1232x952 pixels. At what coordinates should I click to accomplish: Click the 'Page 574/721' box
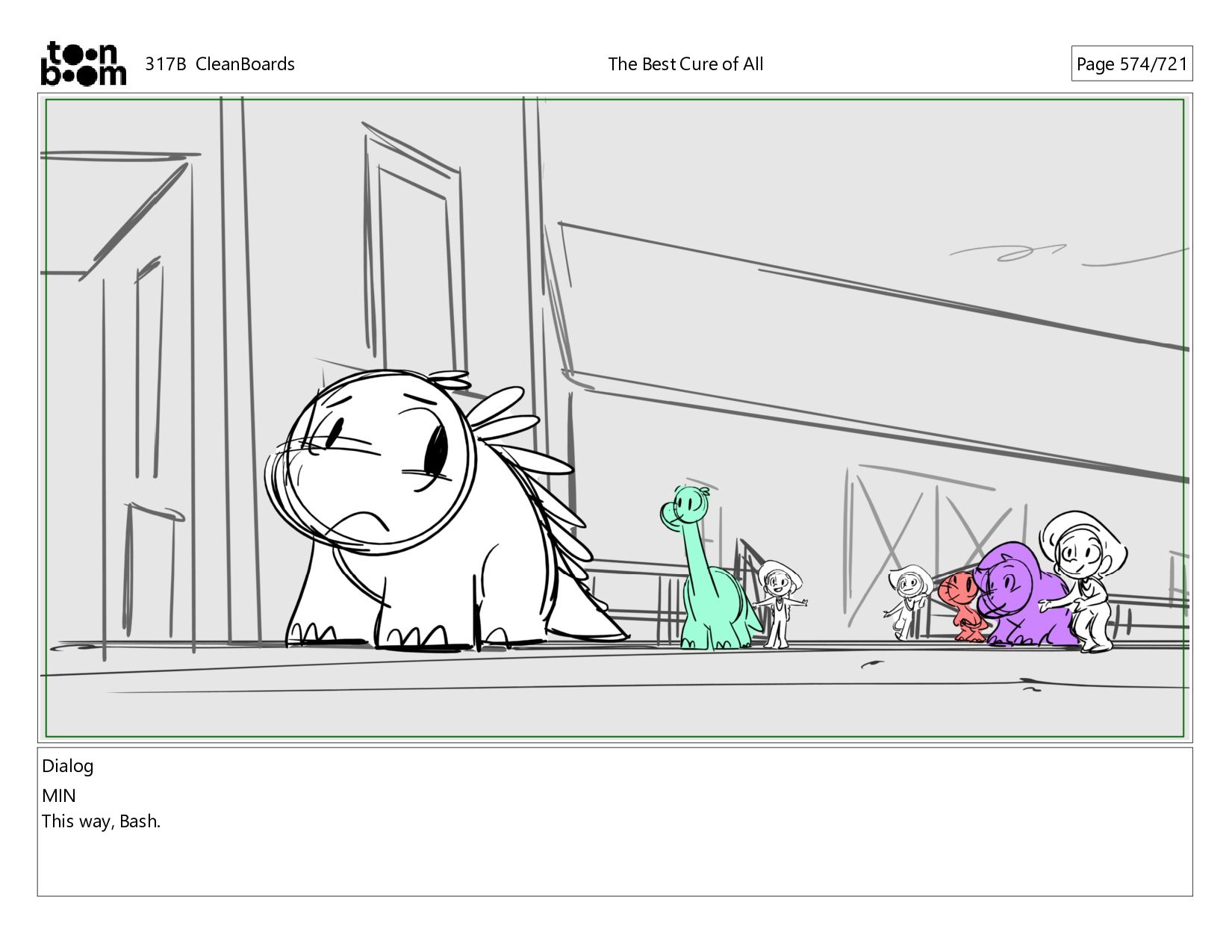1131,64
